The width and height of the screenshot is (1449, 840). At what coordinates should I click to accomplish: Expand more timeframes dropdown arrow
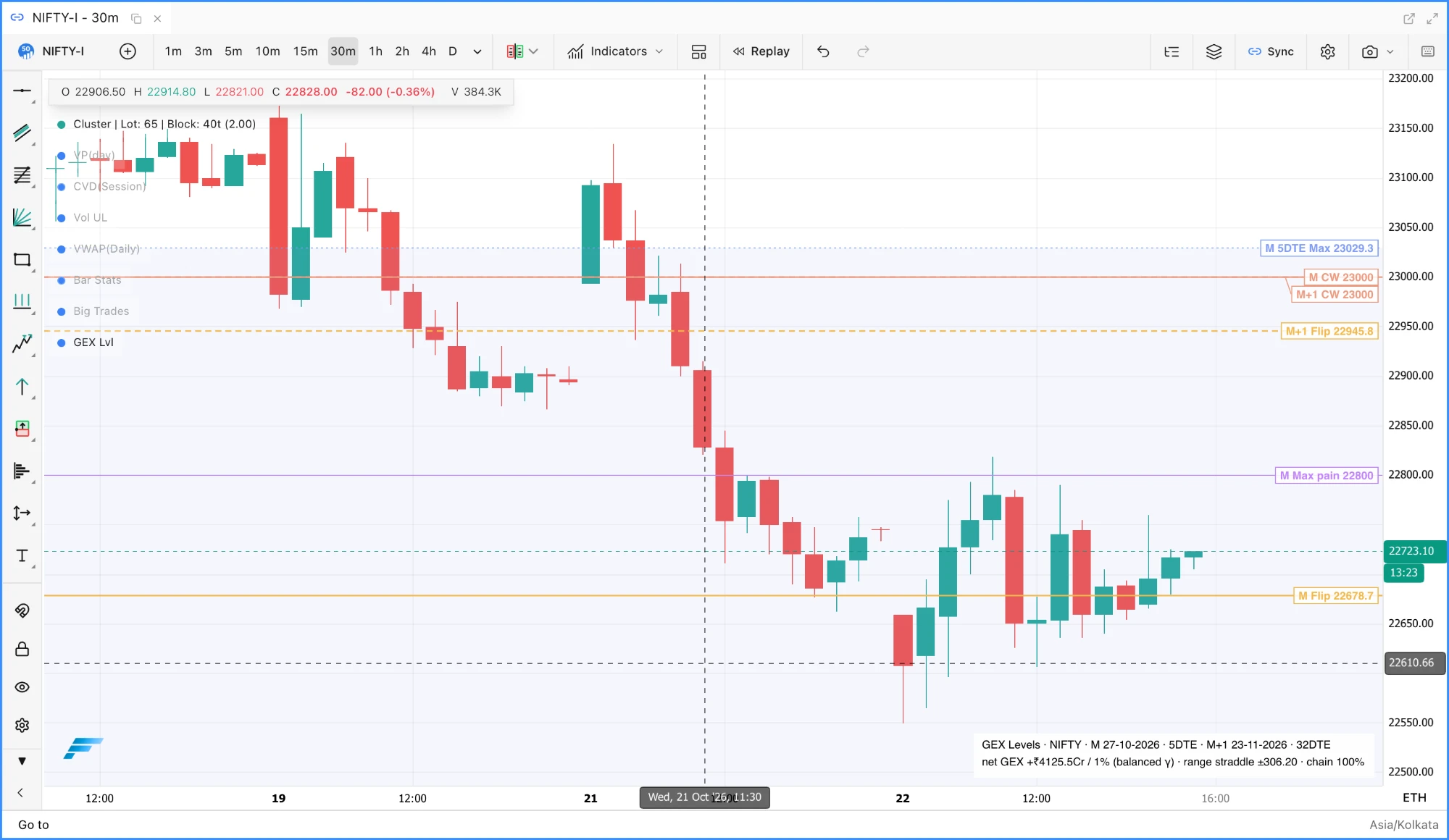pos(477,51)
